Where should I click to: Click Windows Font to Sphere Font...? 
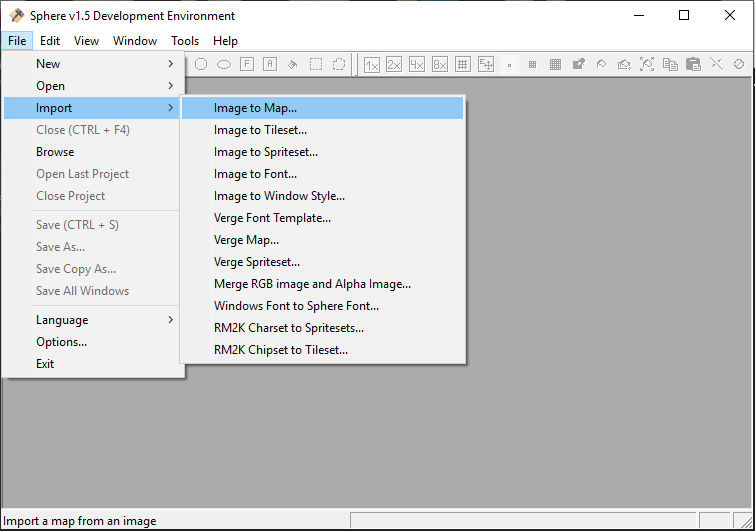[296, 306]
